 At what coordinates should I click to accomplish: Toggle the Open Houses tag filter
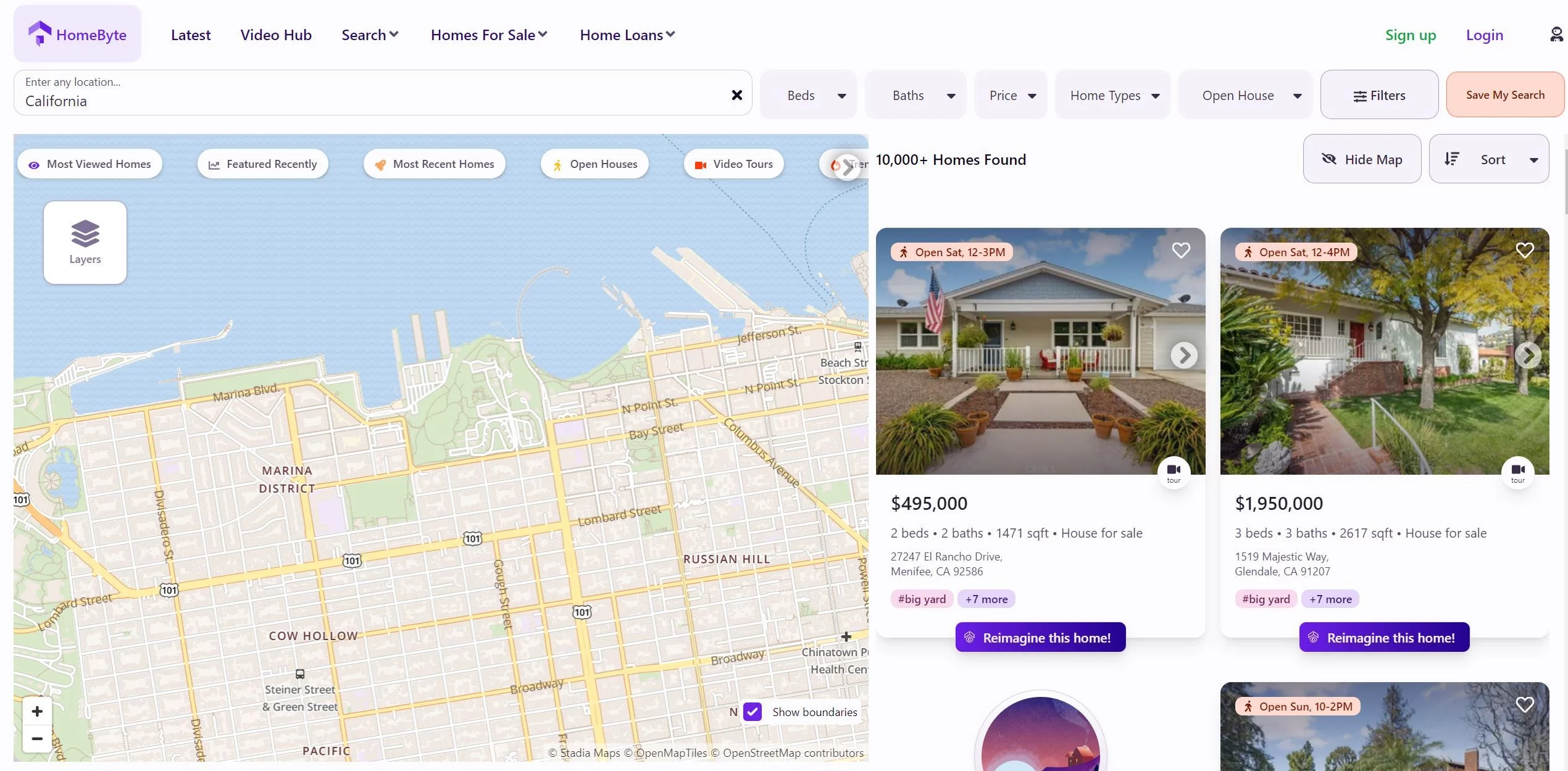[594, 164]
